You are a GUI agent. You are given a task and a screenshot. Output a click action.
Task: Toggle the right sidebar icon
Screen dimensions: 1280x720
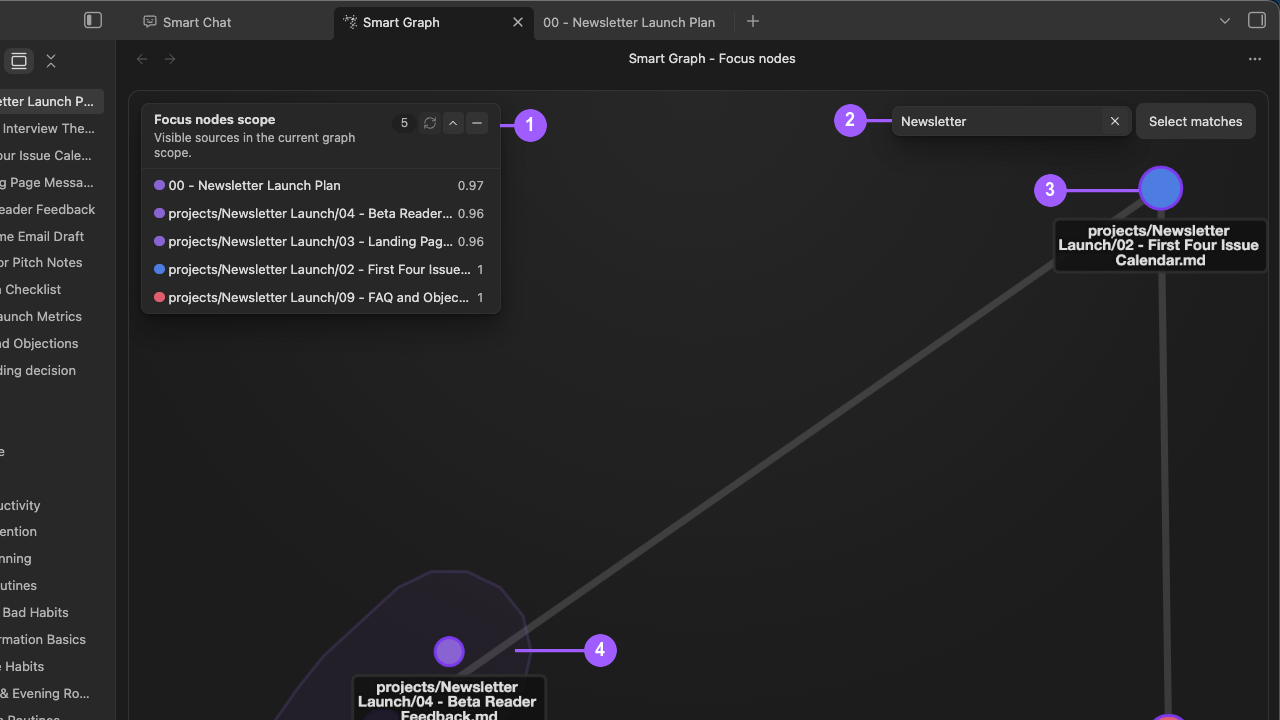[x=1257, y=20]
